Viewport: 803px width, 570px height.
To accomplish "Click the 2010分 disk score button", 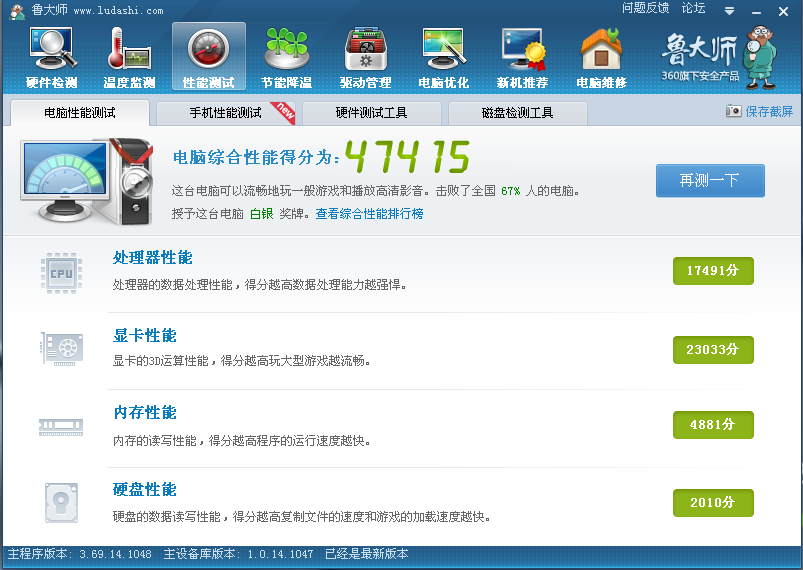I will point(713,502).
